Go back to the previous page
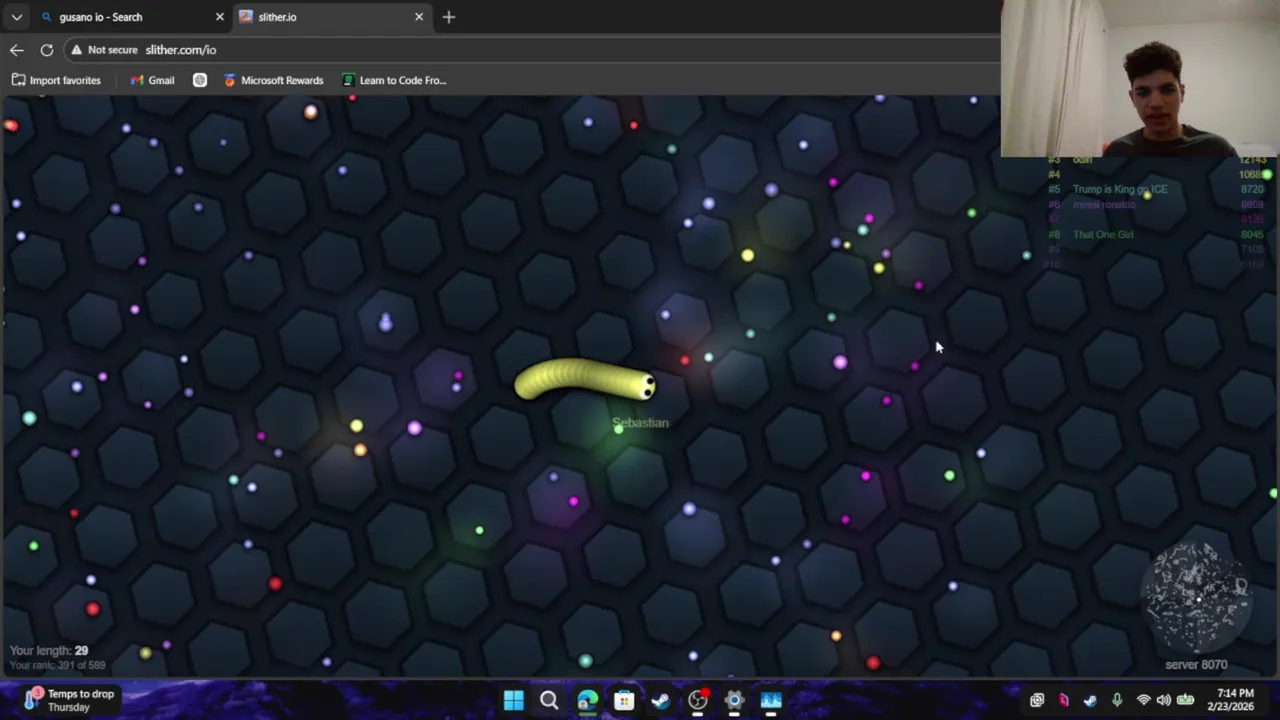This screenshot has height=720, width=1280. point(17,50)
